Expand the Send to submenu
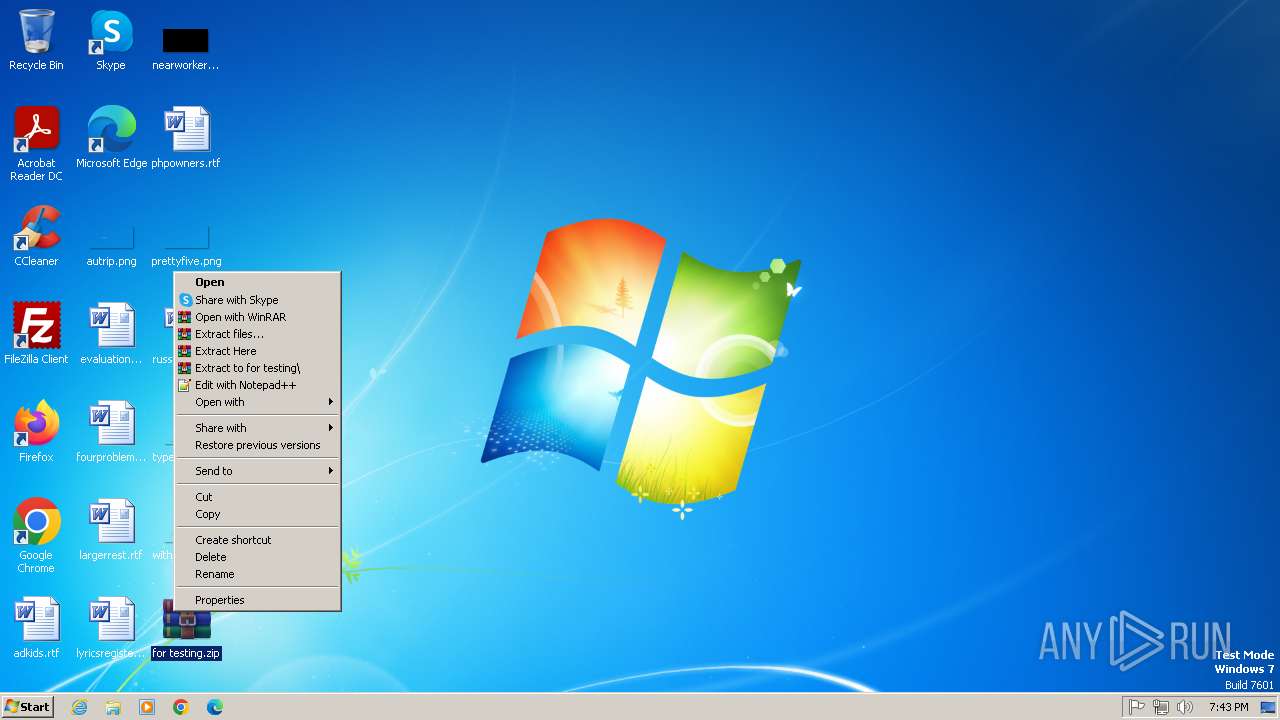 [258, 471]
